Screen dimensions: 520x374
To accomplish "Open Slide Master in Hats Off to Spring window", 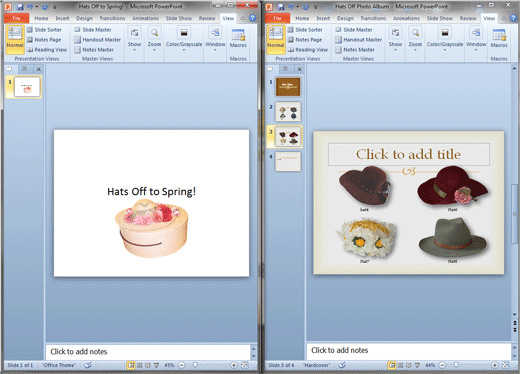I will tap(93, 30).
